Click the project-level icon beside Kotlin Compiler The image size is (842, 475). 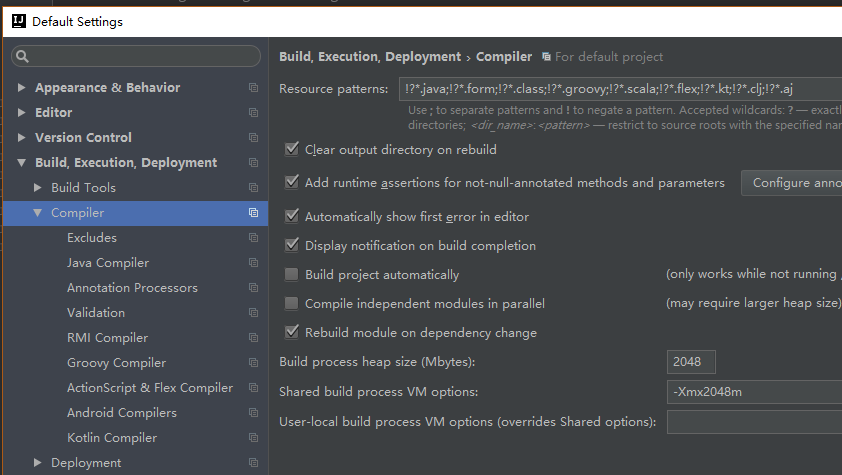253,438
